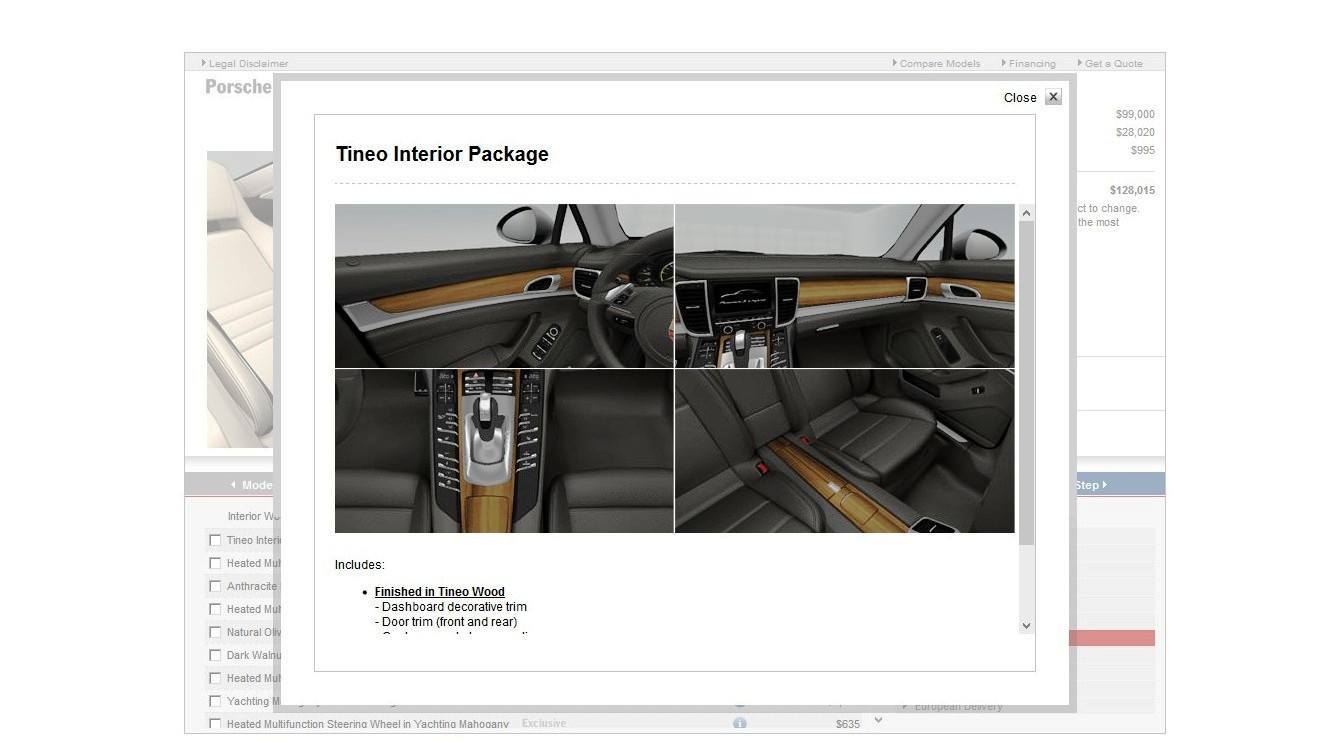Screen dimensions: 1326x742
Task: Tick the Tineo Interior checkbox
Action: click(x=215, y=540)
